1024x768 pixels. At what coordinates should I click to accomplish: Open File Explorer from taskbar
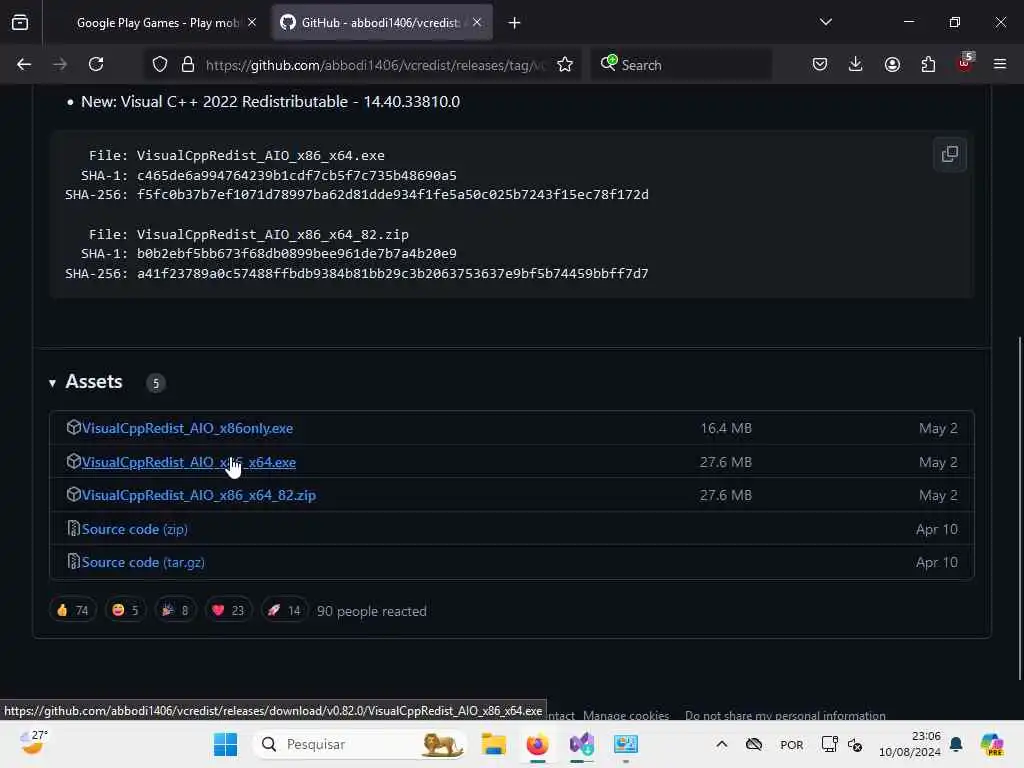point(494,744)
